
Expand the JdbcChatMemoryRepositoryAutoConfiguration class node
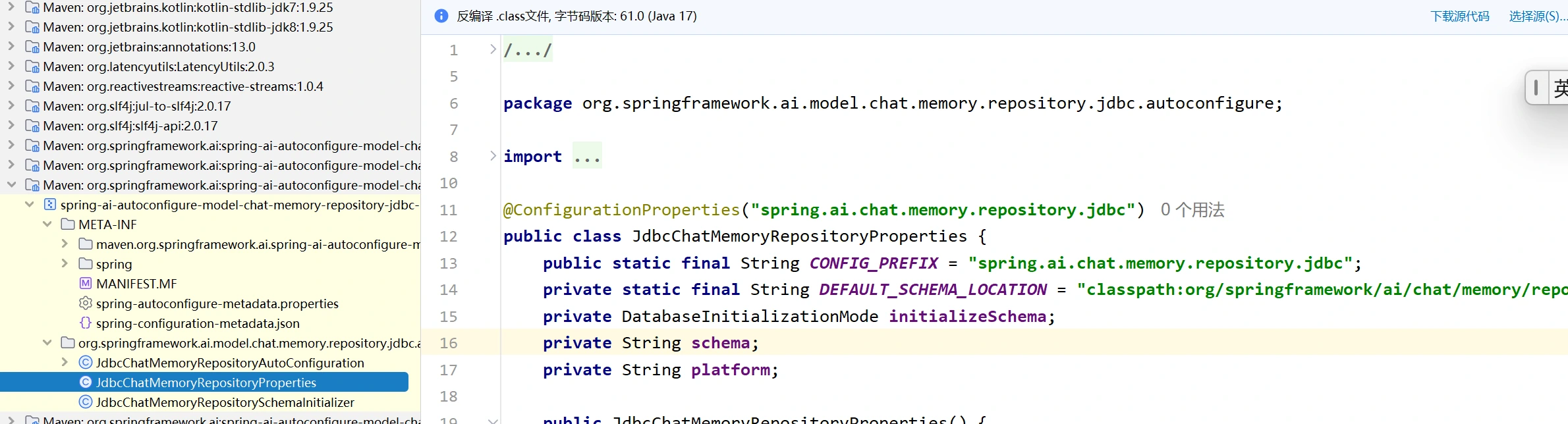coord(65,363)
